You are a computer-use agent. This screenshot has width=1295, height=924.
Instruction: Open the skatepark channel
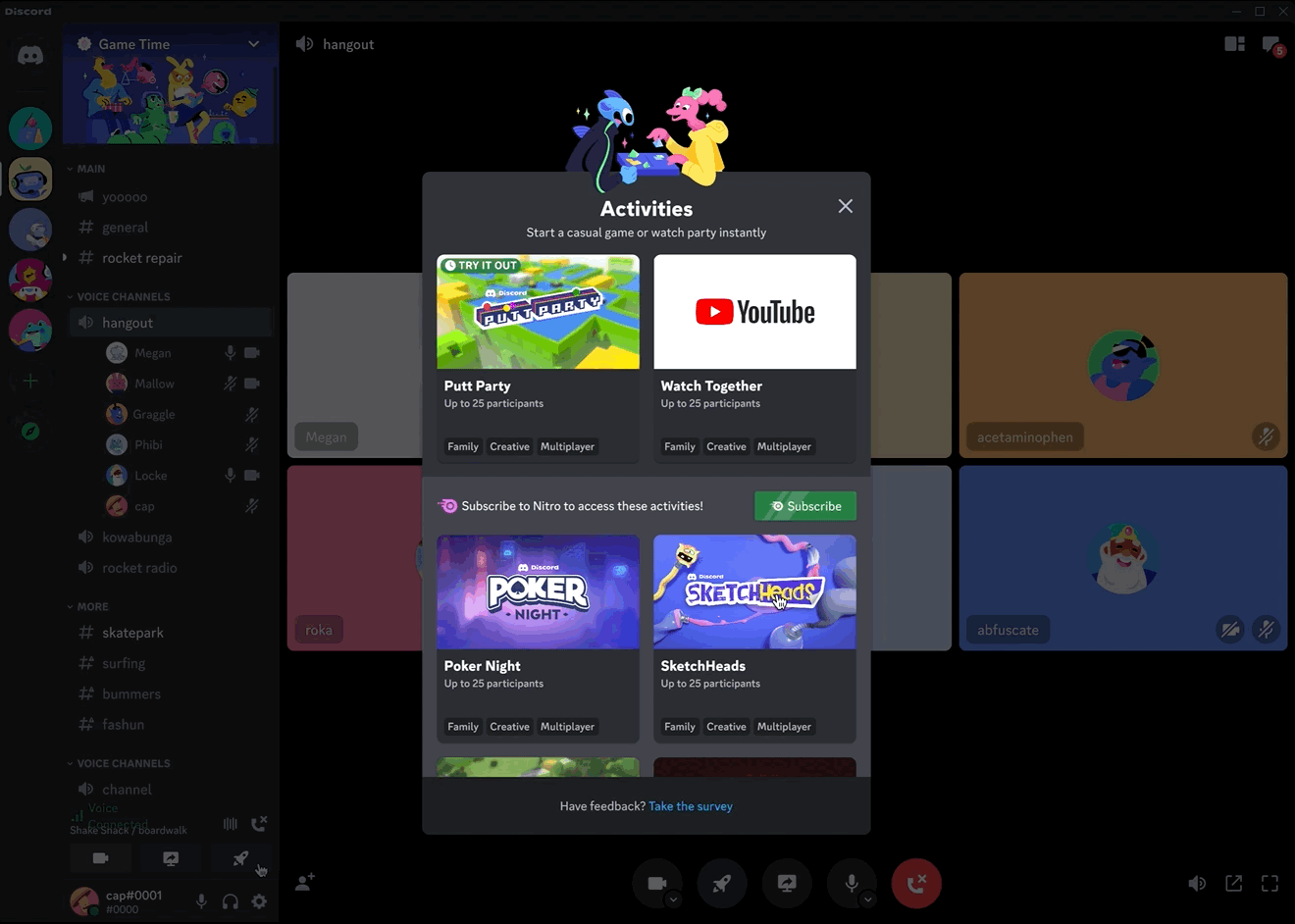pos(130,633)
